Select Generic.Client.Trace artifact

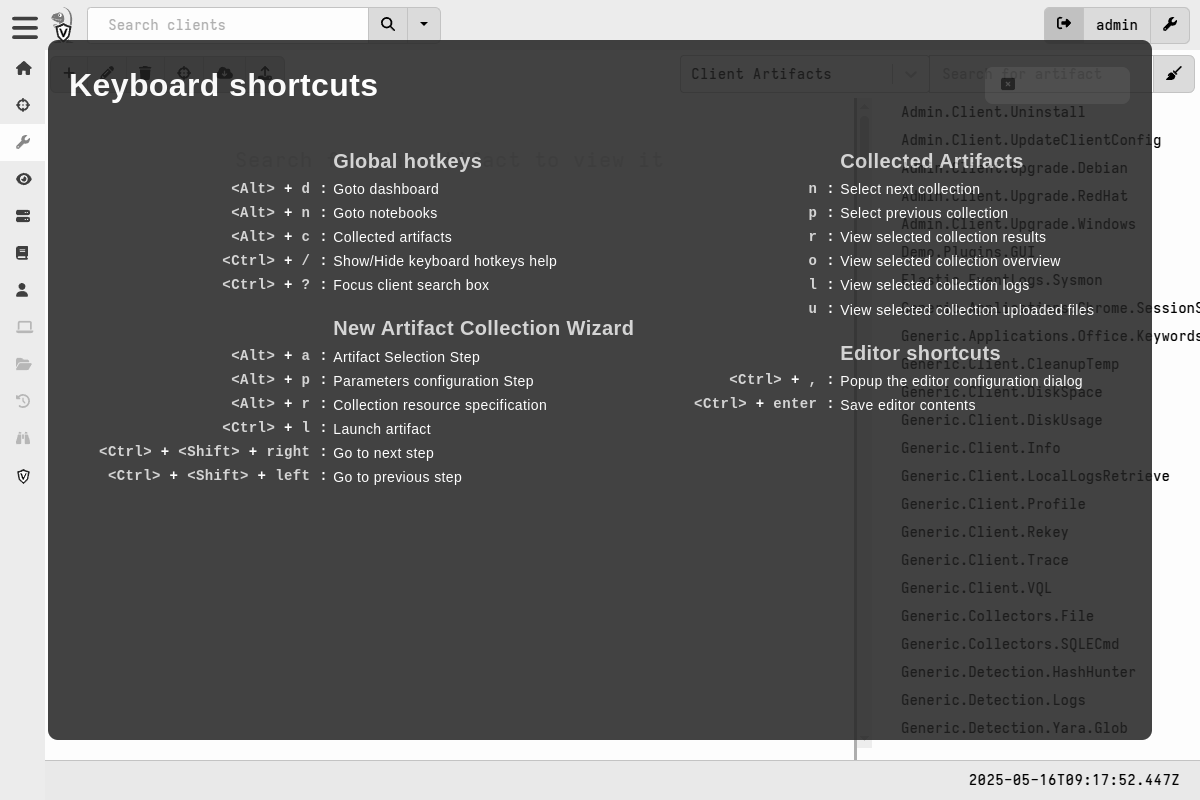(x=984, y=560)
